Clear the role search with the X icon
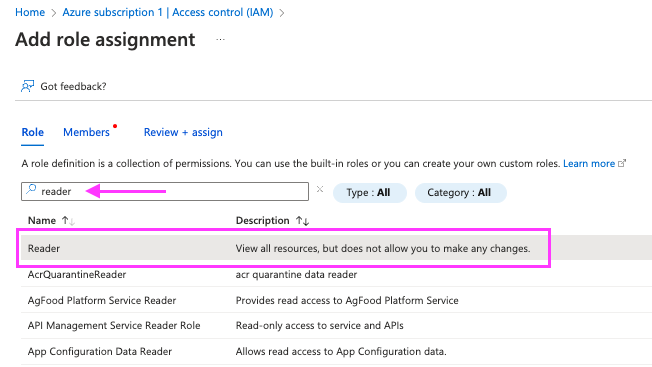 pos(320,190)
